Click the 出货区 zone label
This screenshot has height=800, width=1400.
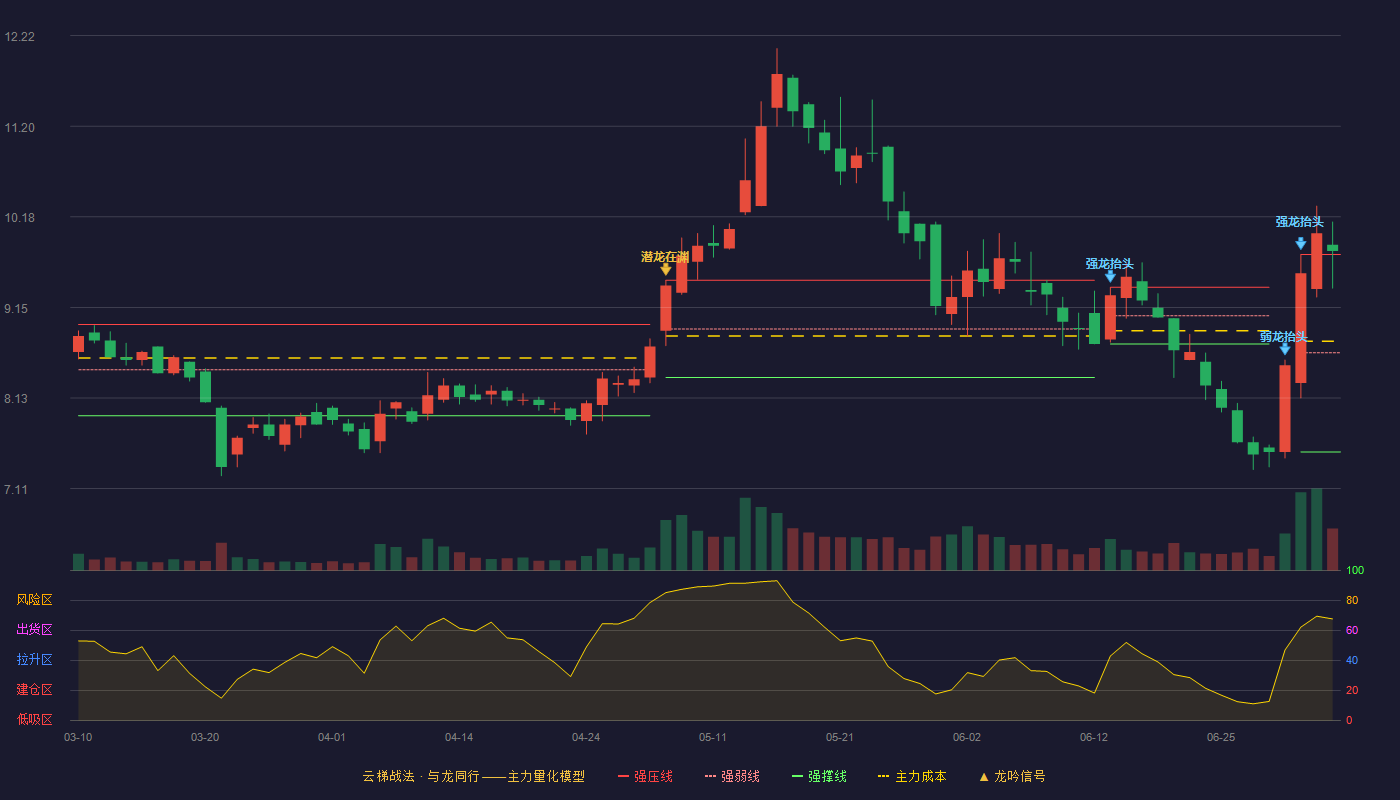point(34,630)
